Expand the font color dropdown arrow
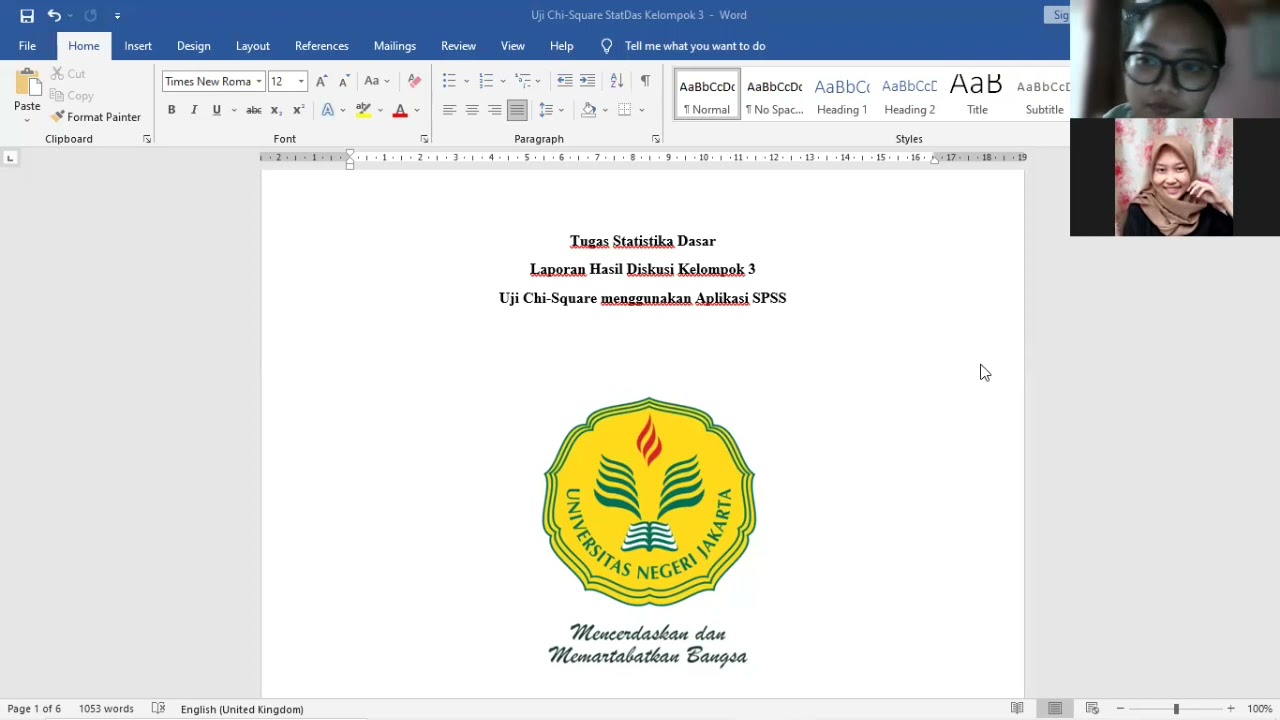Screen dimensions: 1280x720 coord(417,110)
